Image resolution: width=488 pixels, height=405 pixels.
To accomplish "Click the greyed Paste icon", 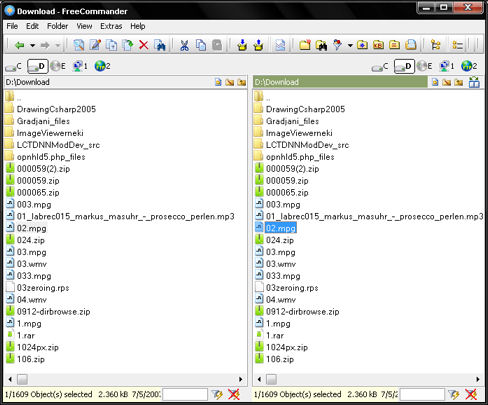I will point(217,45).
